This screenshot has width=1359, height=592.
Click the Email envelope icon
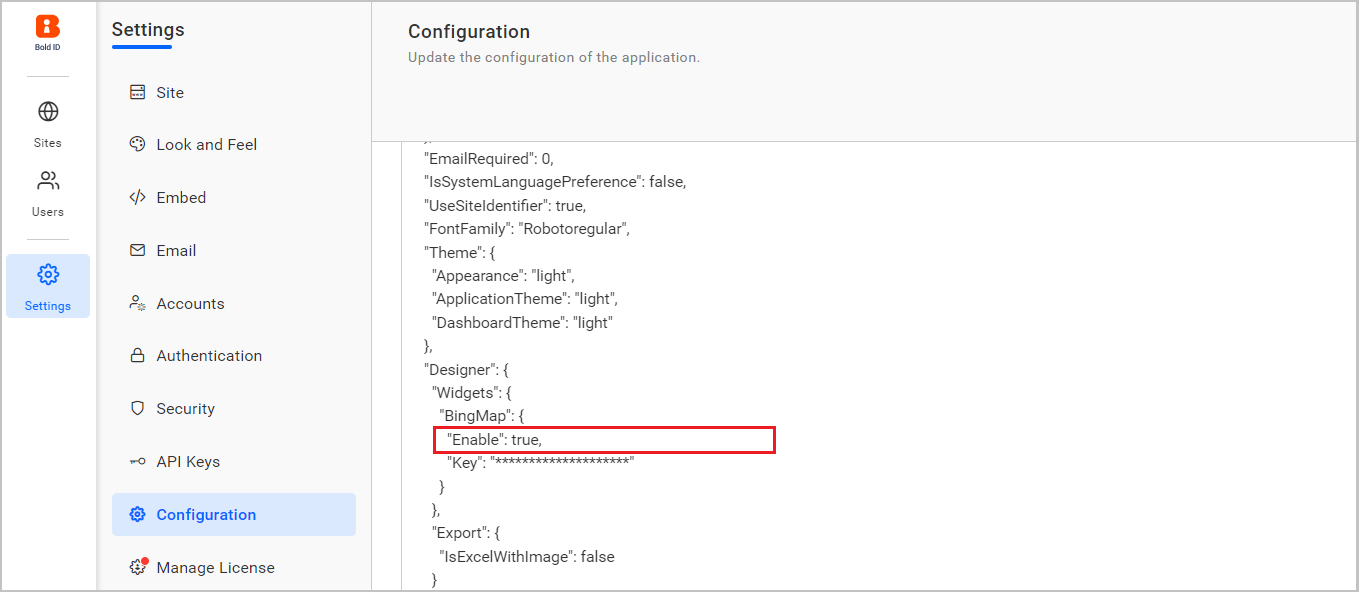coord(136,250)
